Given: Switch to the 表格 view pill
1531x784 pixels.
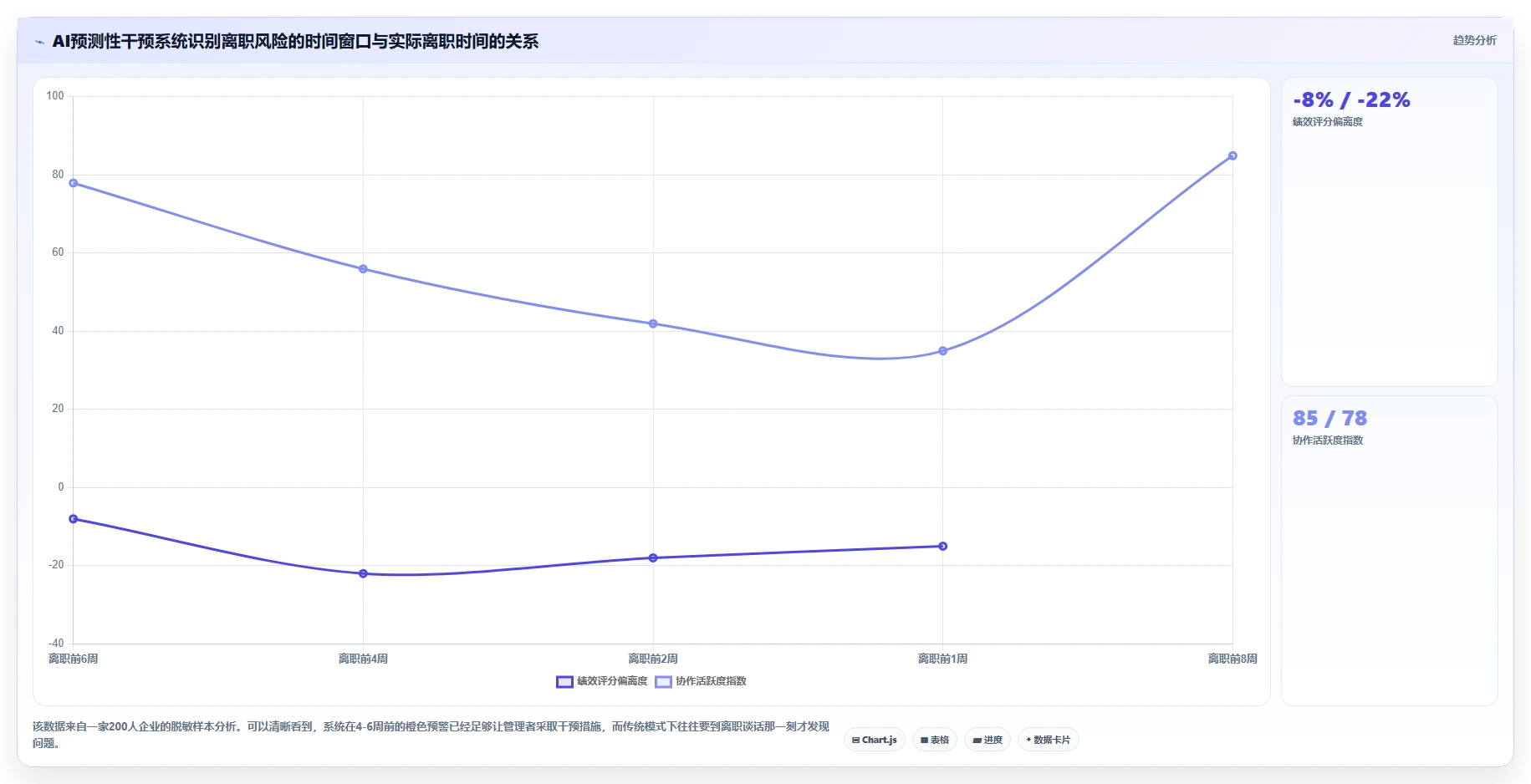Looking at the screenshot, I should click(934, 740).
